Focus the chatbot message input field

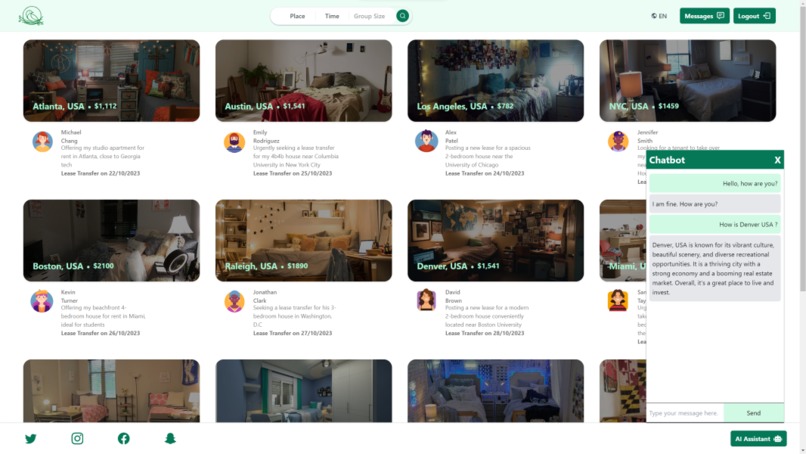pos(685,413)
